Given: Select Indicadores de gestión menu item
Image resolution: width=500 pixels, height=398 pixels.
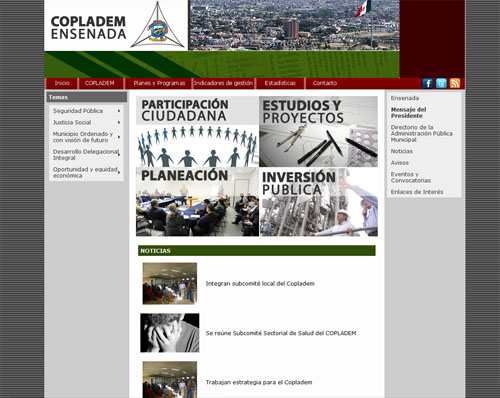Looking at the screenshot, I should [x=223, y=83].
